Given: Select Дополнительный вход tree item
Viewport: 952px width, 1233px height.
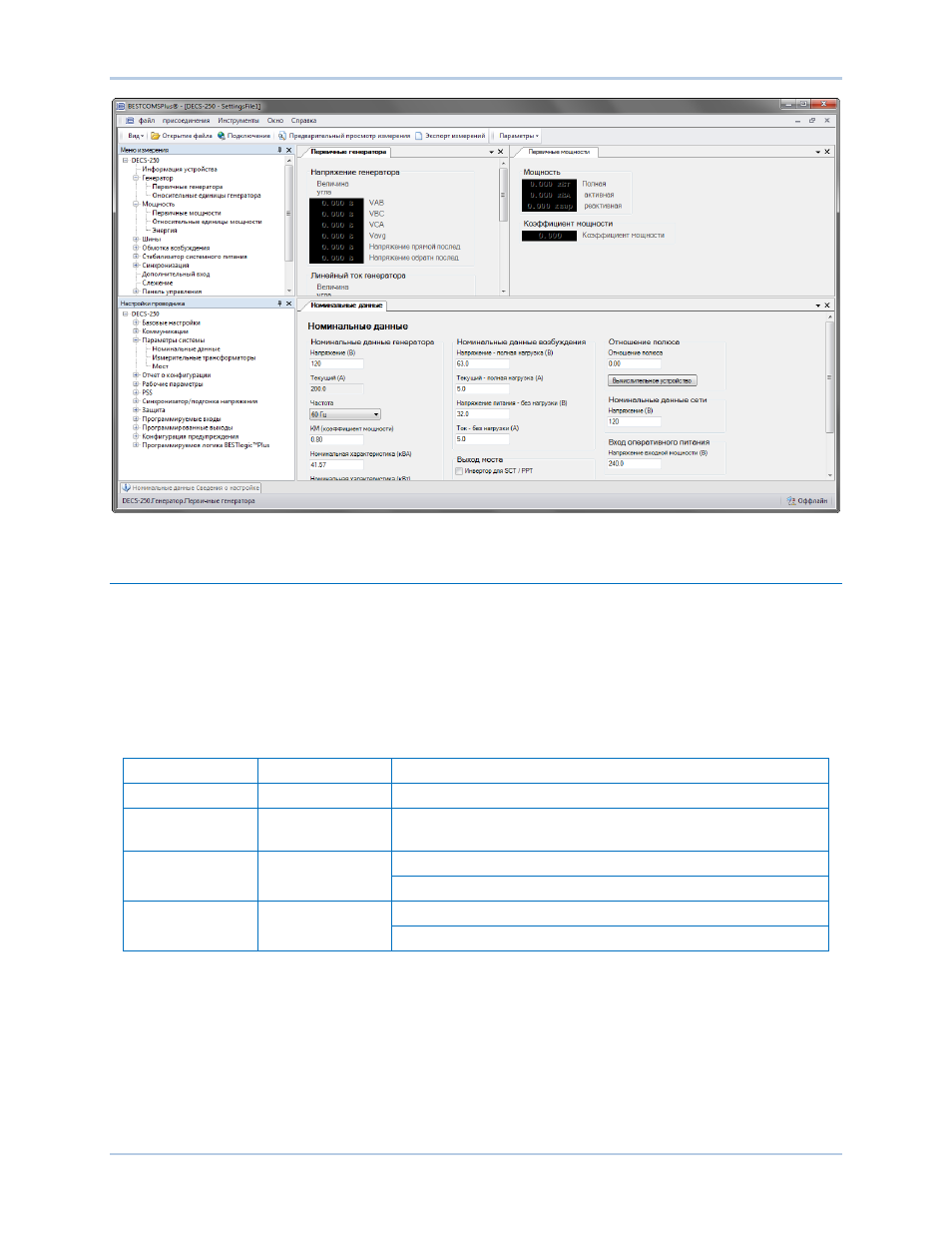Looking at the screenshot, I should tap(176, 275).
